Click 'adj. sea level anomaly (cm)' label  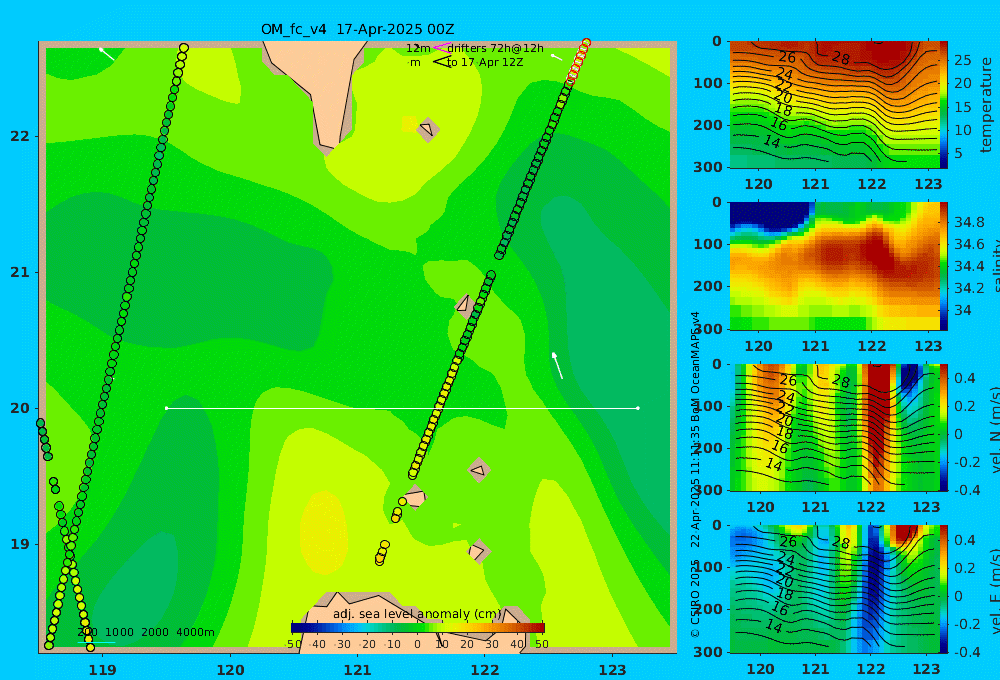click(417, 614)
